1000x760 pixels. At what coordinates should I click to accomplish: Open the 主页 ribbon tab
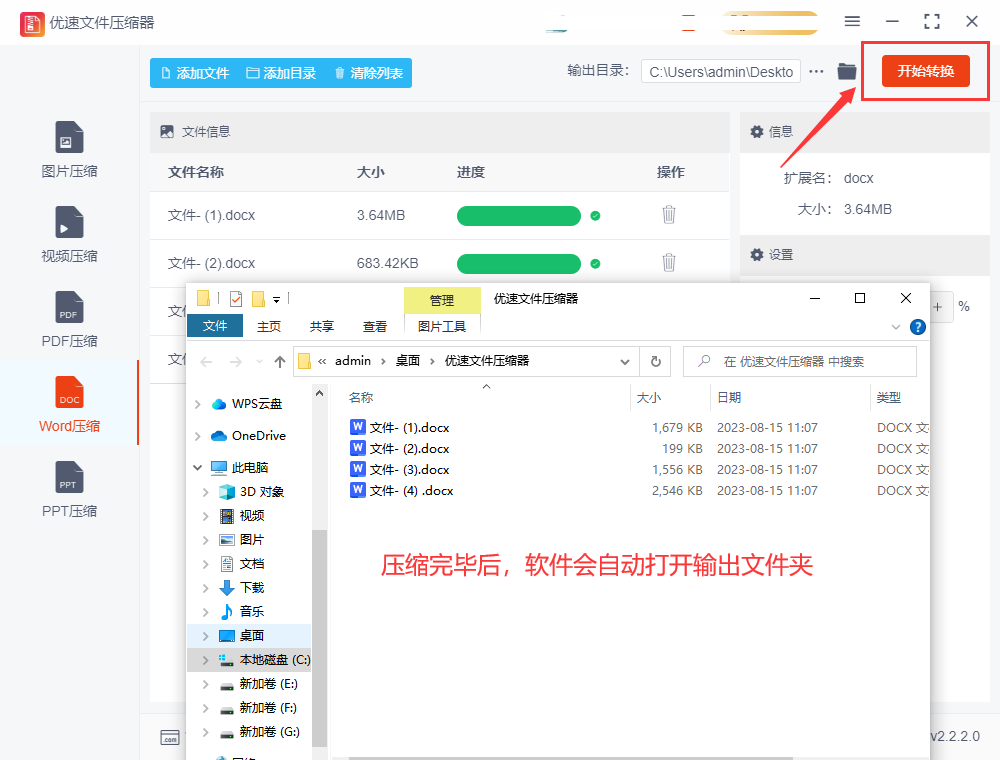pyautogui.click(x=268, y=326)
